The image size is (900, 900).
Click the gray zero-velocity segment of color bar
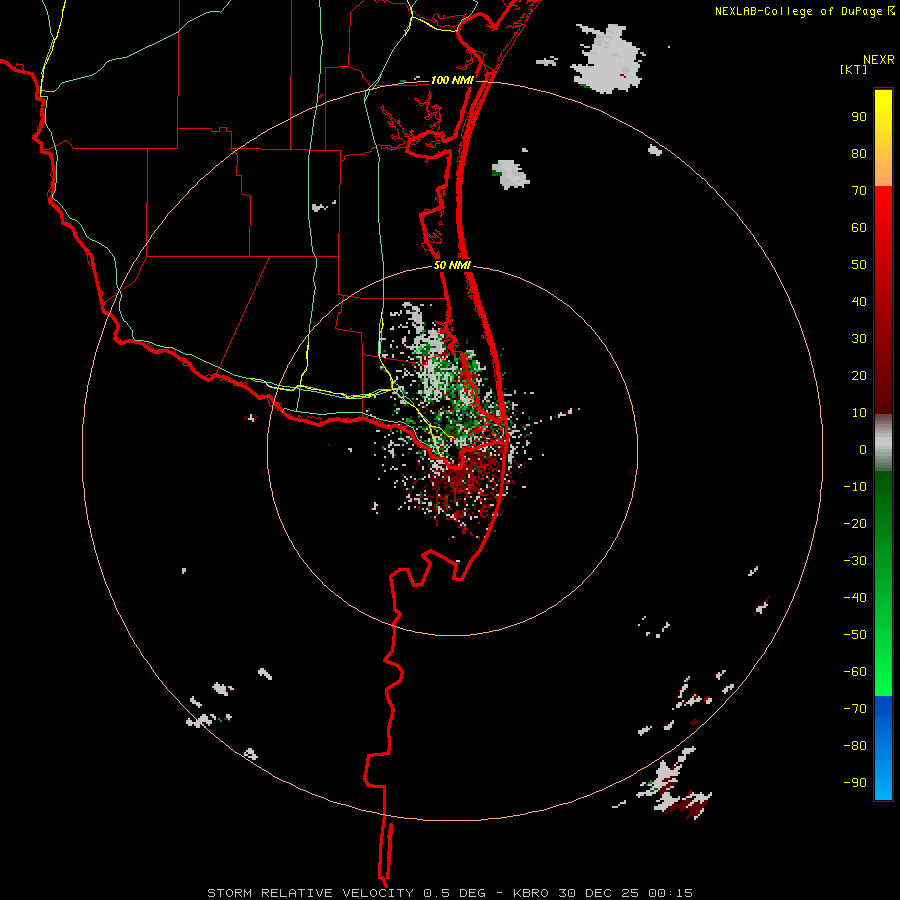[x=883, y=443]
